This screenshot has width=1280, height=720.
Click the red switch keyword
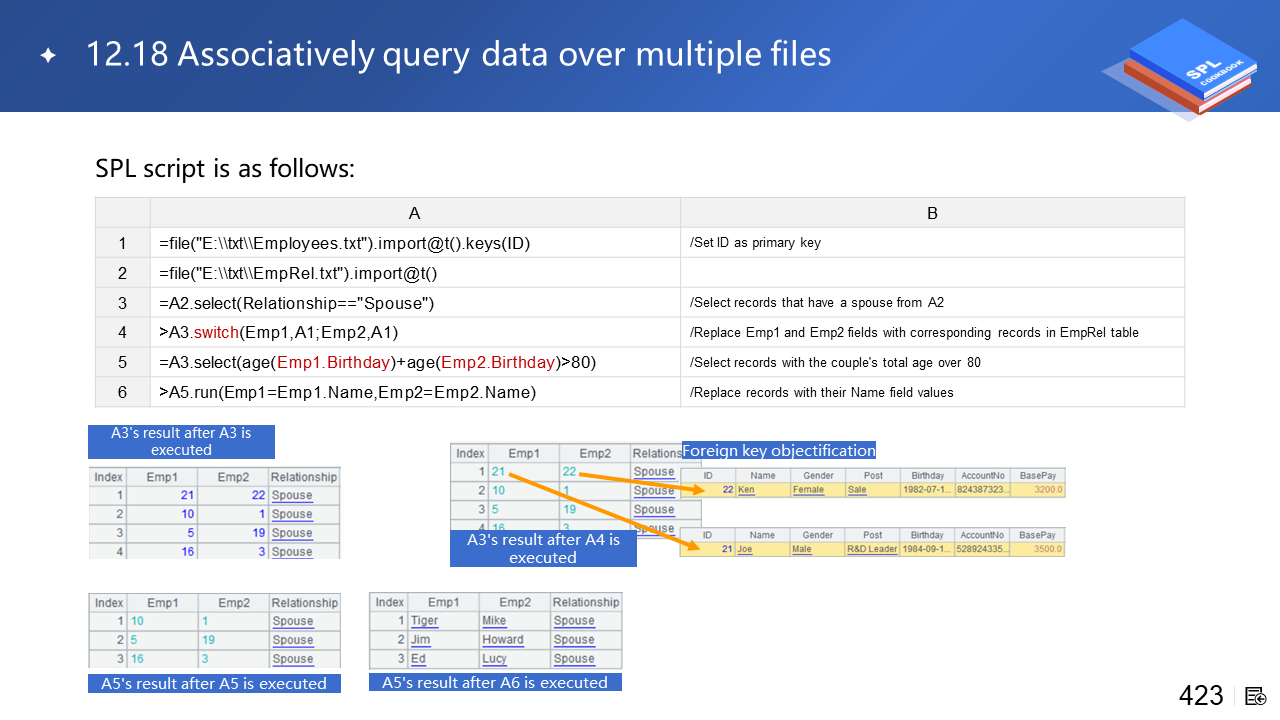click(x=215, y=332)
